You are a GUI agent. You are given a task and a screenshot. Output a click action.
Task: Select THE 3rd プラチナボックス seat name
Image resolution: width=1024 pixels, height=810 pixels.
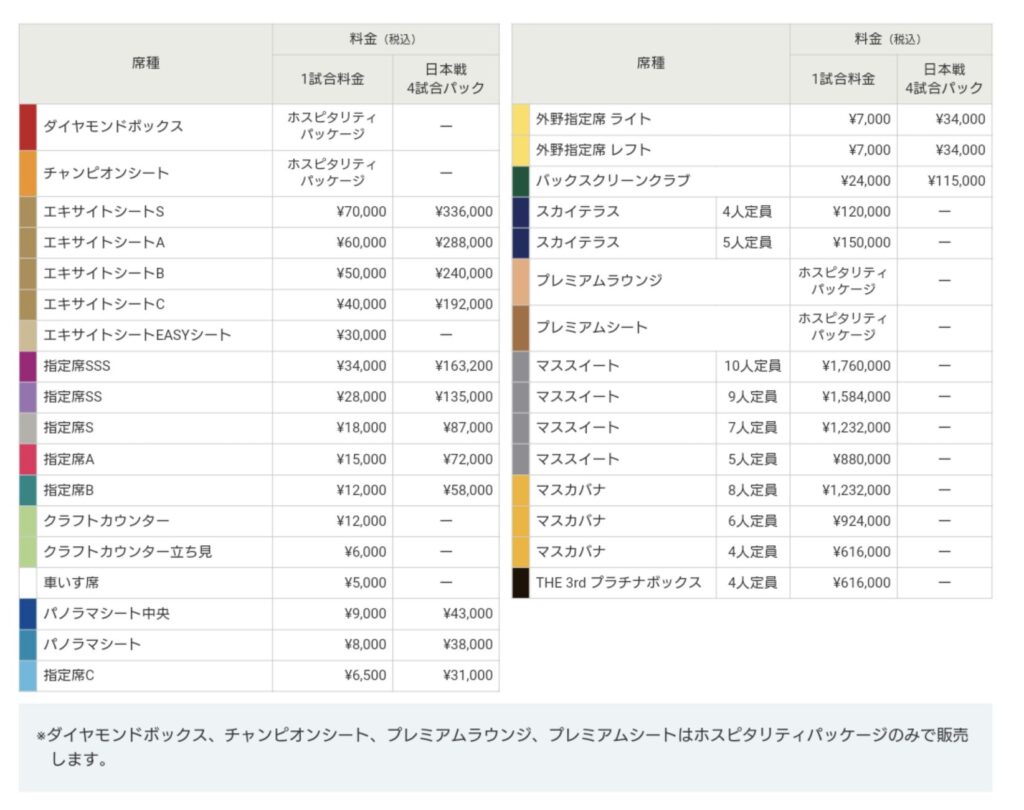point(618,583)
